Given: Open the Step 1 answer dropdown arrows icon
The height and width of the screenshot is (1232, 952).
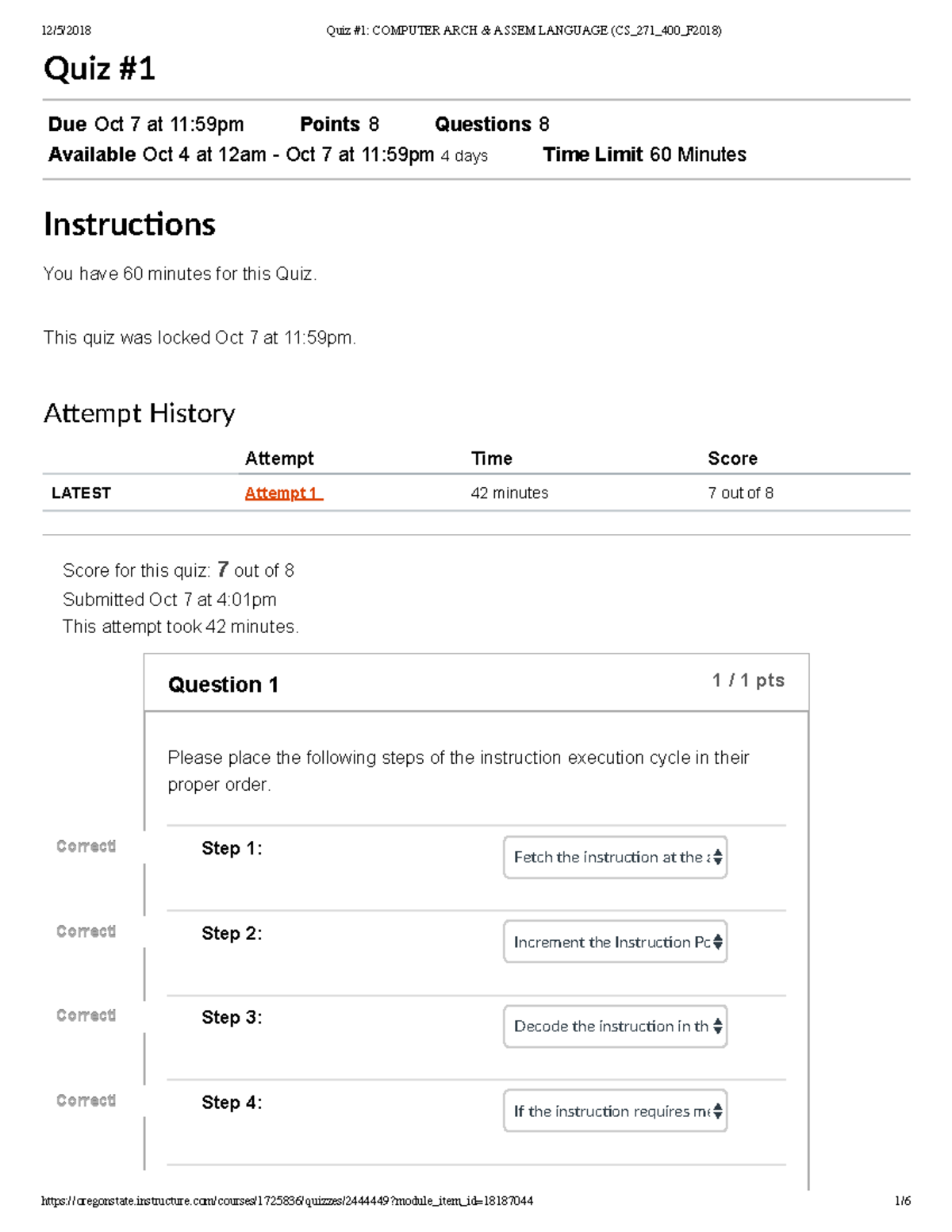Looking at the screenshot, I should pos(718,857).
